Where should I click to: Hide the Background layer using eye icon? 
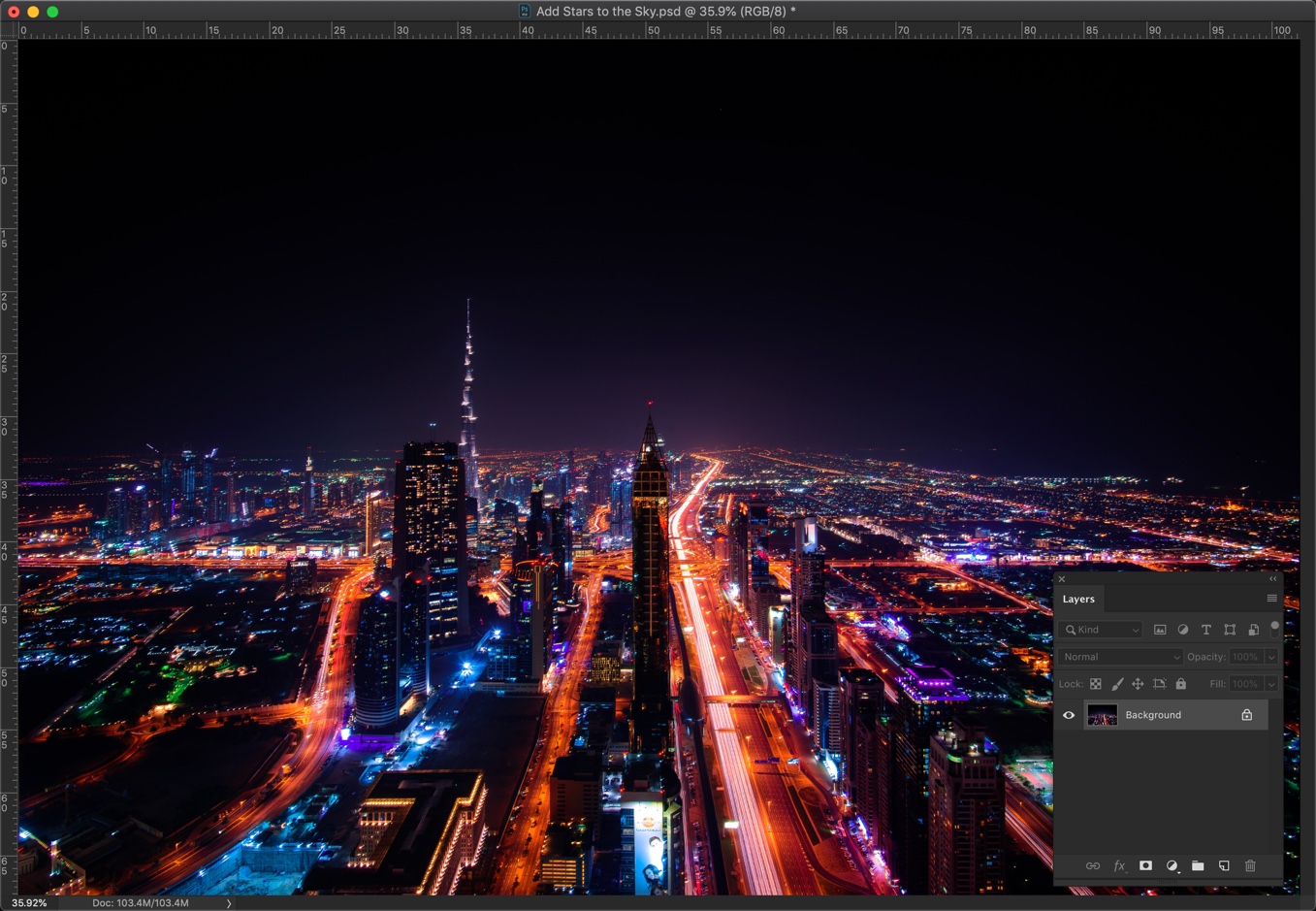[1069, 715]
